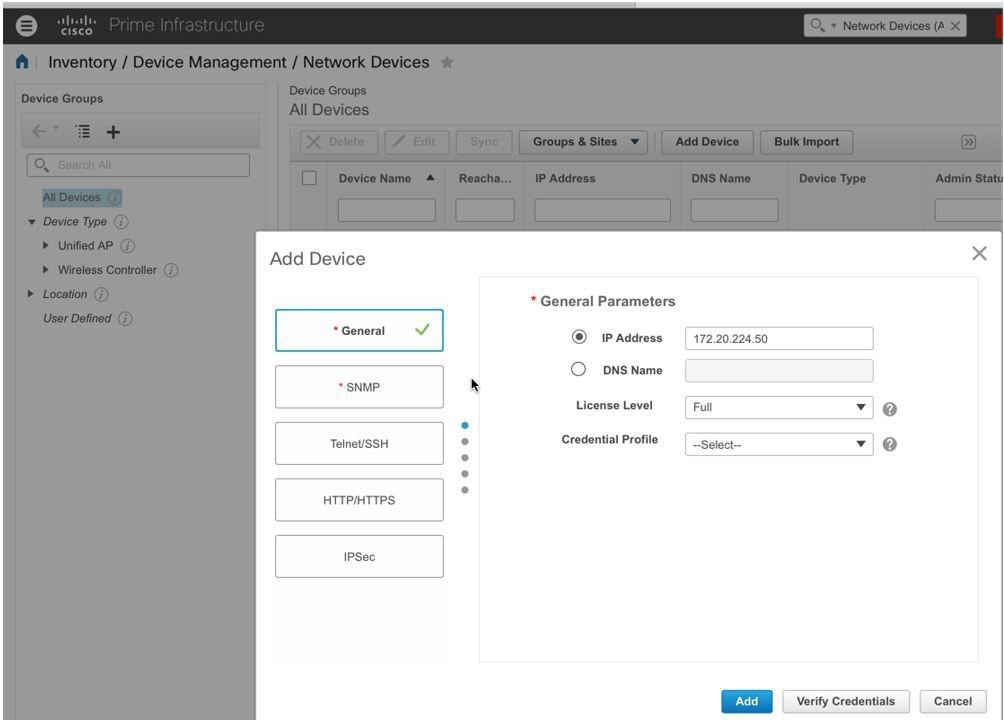Image resolution: width=1004 pixels, height=720 pixels.
Task: Click Device Management in the breadcrumb
Action: (x=209, y=62)
